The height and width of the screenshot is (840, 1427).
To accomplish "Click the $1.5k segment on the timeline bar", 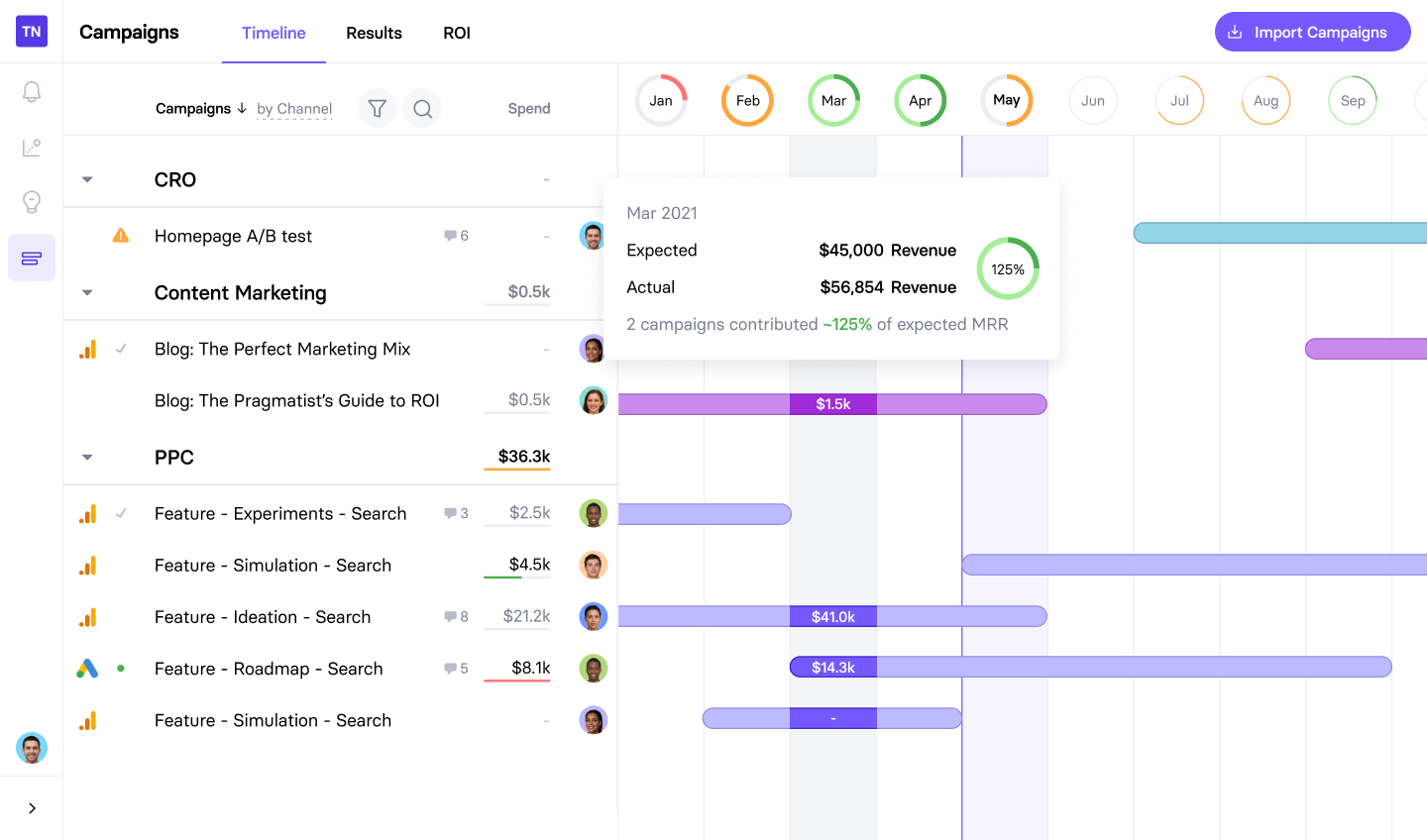I will pyautogui.click(x=833, y=404).
